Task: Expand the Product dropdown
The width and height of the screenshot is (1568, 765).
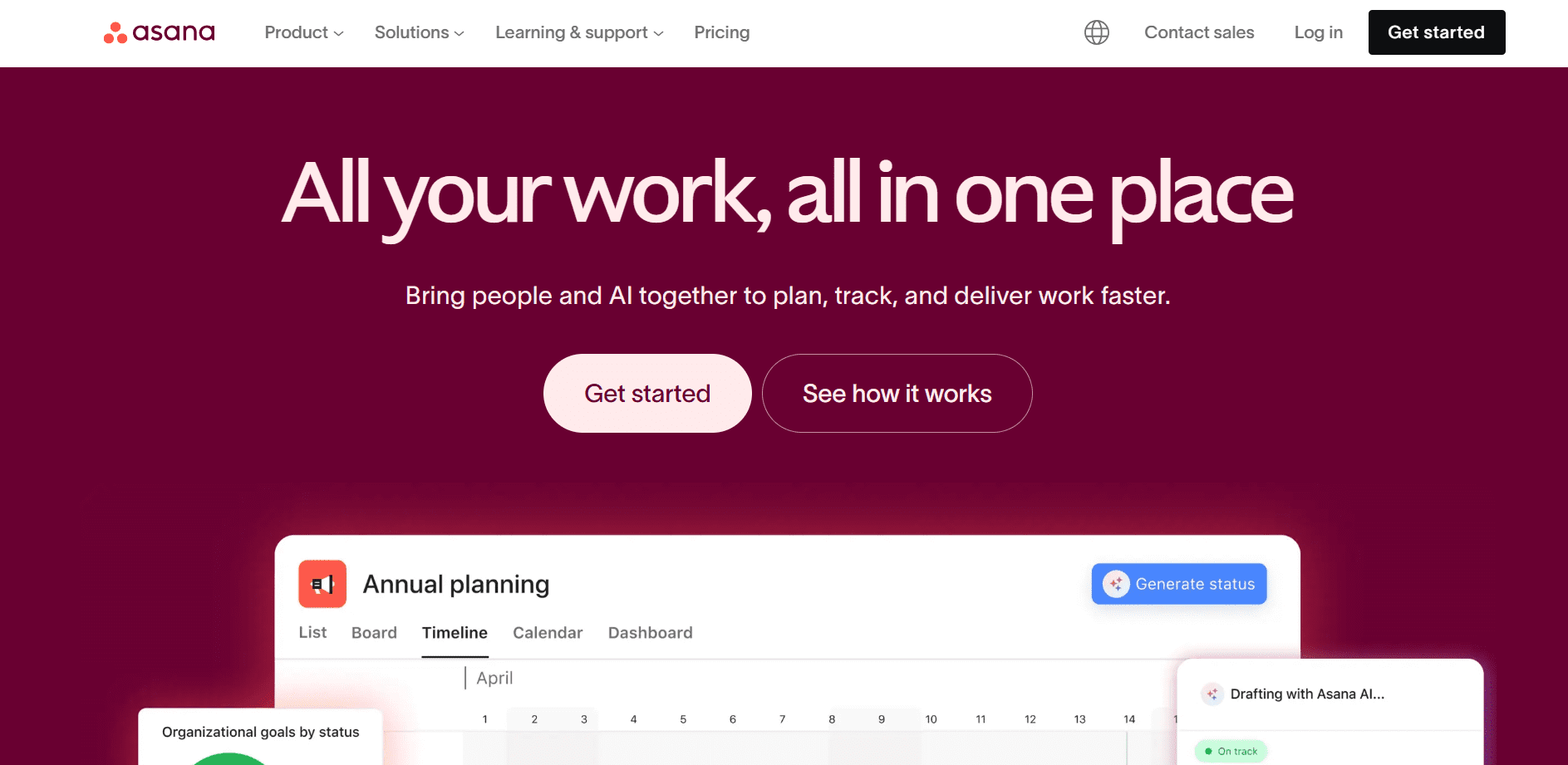Action: [x=303, y=32]
